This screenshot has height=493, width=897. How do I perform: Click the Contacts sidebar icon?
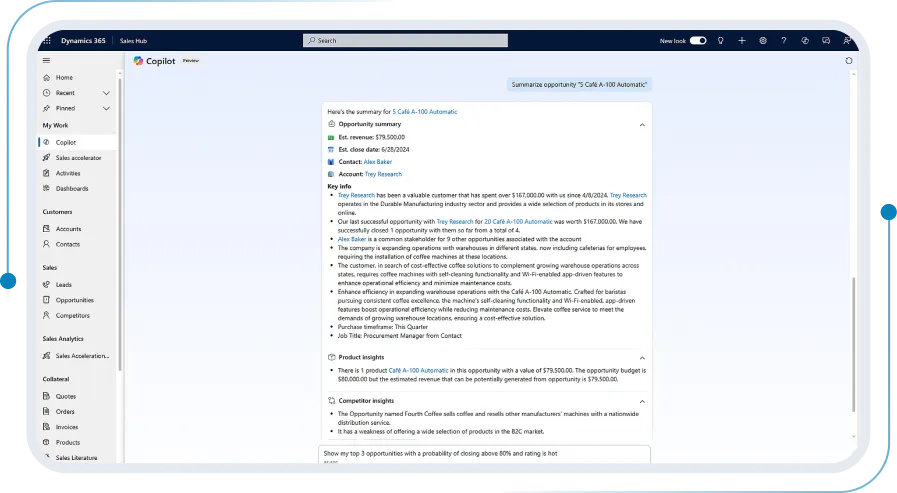pos(46,244)
